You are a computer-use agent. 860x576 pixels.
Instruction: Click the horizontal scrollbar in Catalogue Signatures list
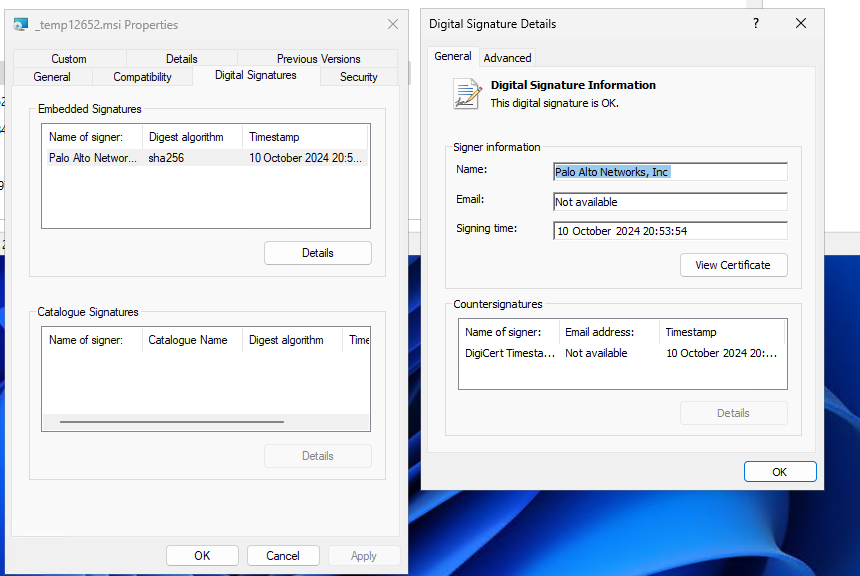click(x=172, y=422)
